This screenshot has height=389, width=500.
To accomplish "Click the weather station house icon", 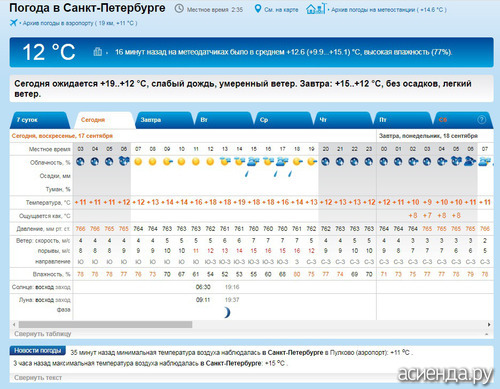I will 315,8.
